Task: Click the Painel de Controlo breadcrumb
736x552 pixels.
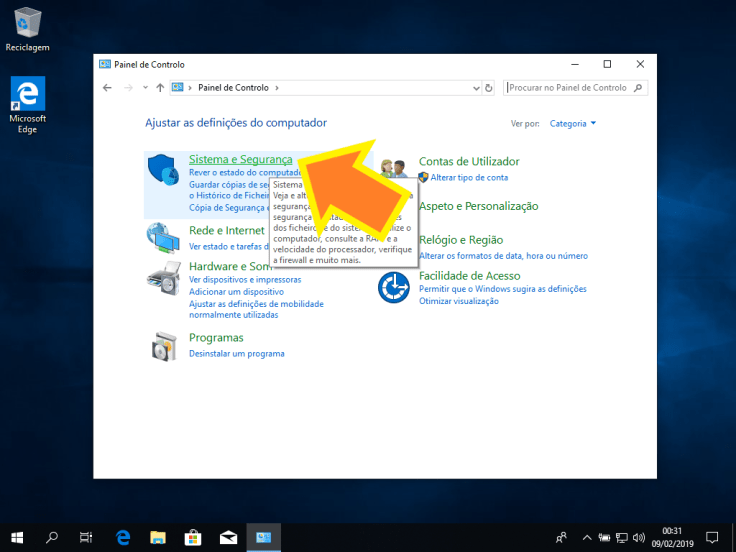Action: tap(233, 88)
